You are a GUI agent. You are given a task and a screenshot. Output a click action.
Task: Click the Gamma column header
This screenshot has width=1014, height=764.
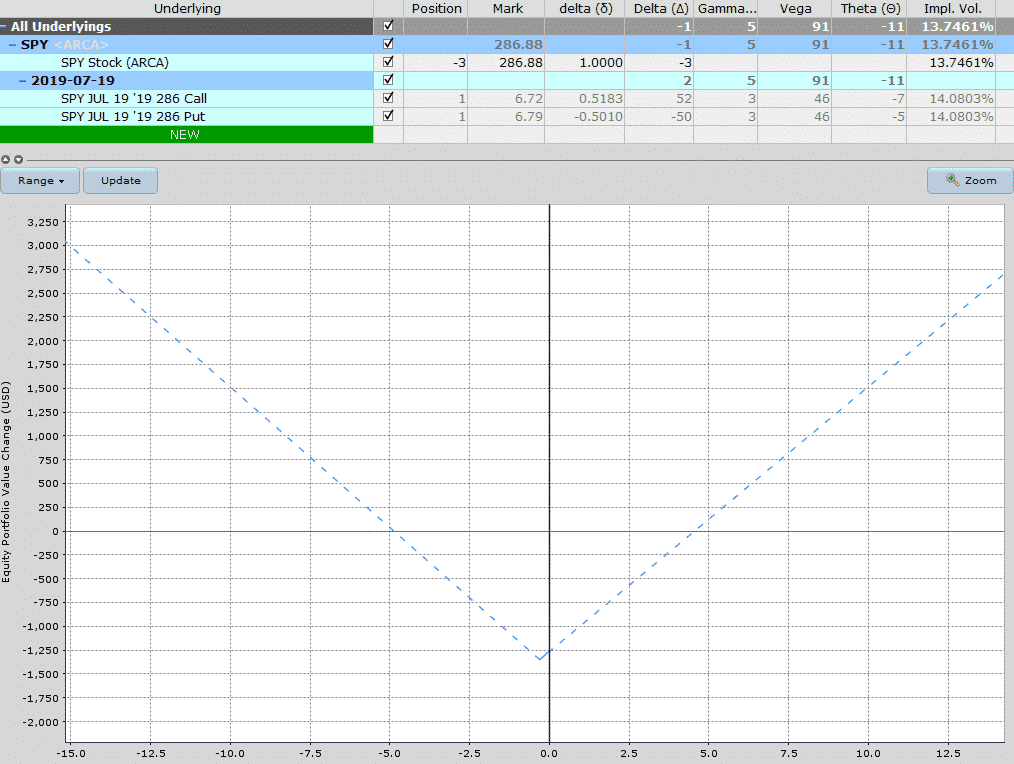726,8
